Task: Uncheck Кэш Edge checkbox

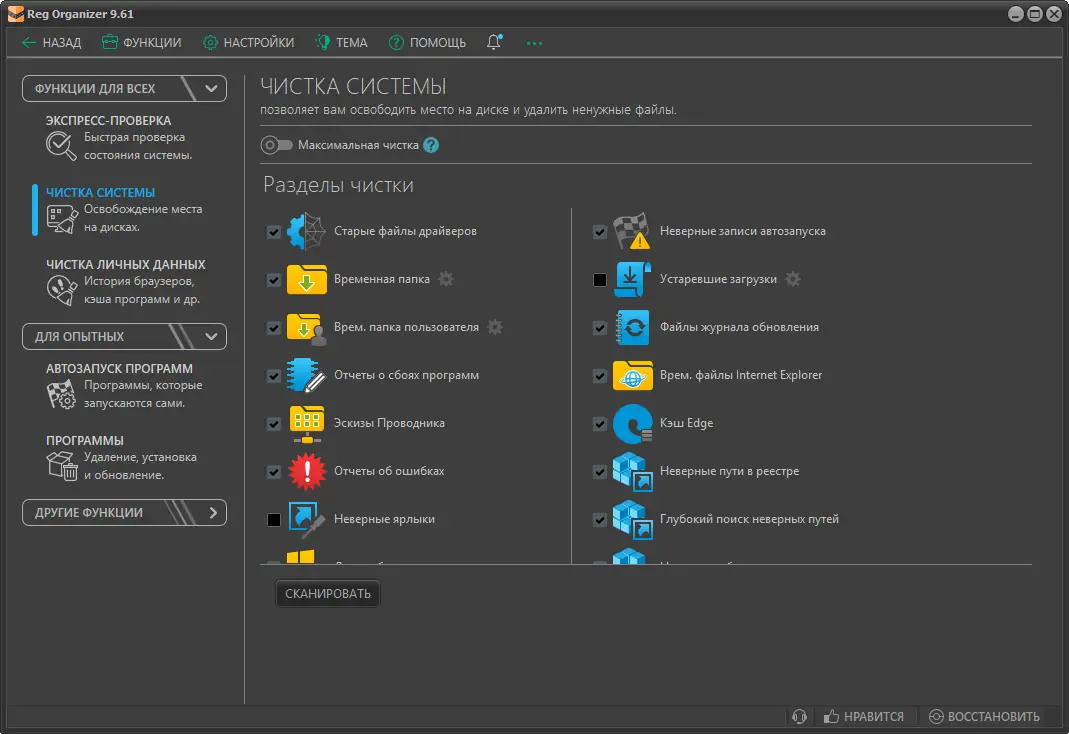Action: pyautogui.click(x=600, y=424)
